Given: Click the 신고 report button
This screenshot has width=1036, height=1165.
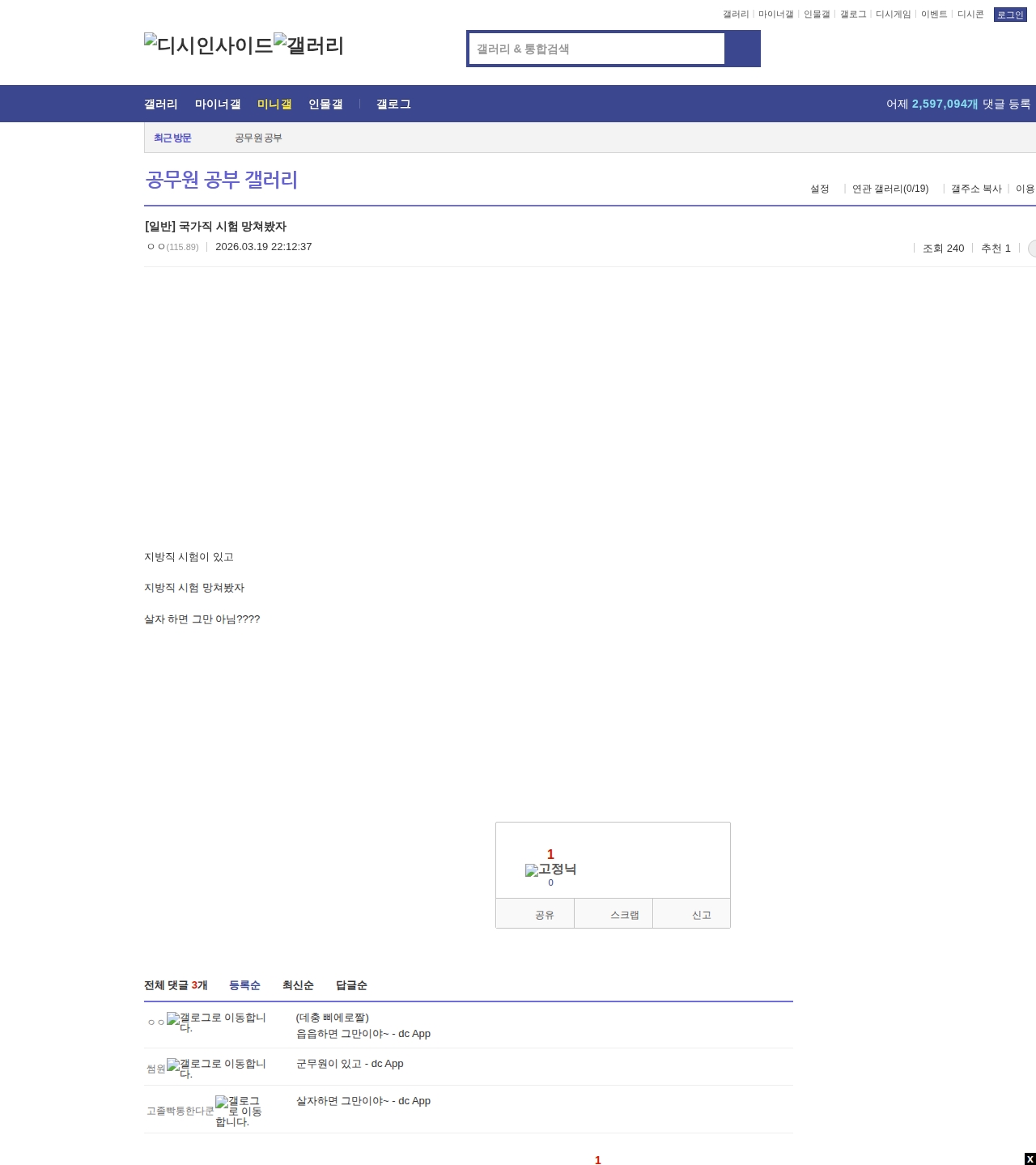Looking at the screenshot, I should (x=692, y=914).
